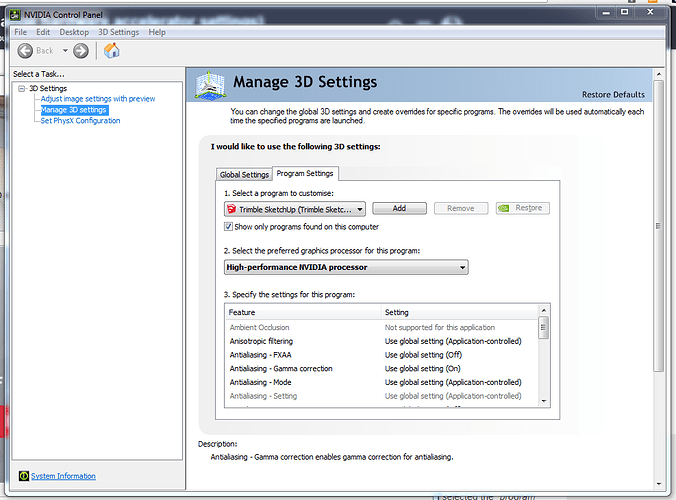Click the Manage 3D Settings header icon
Image resolution: width=676 pixels, height=500 pixels.
coord(210,85)
